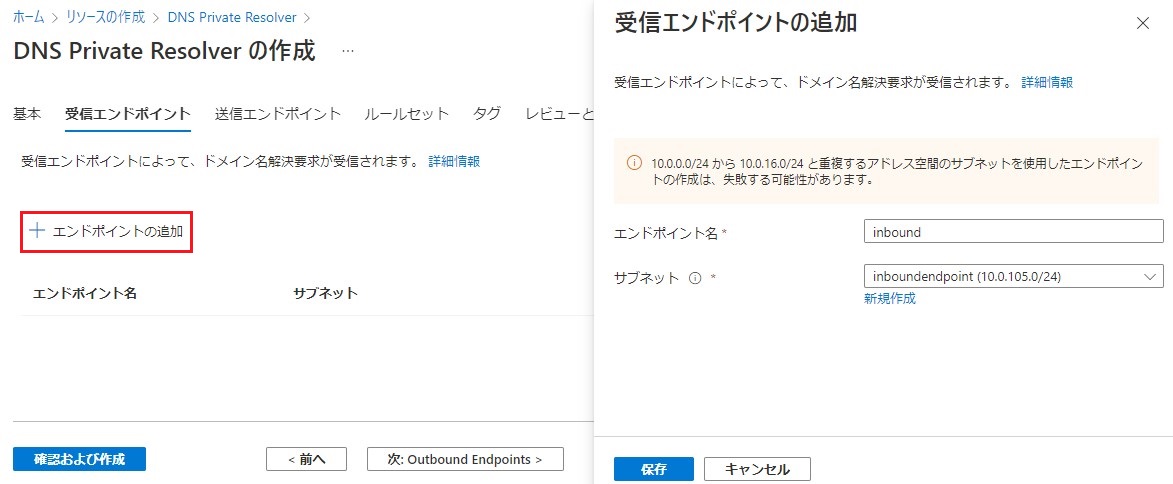This screenshot has height=484, width=1173.
Task: Open the リソースの作成 breadcrumb
Action: coord(105,16)
